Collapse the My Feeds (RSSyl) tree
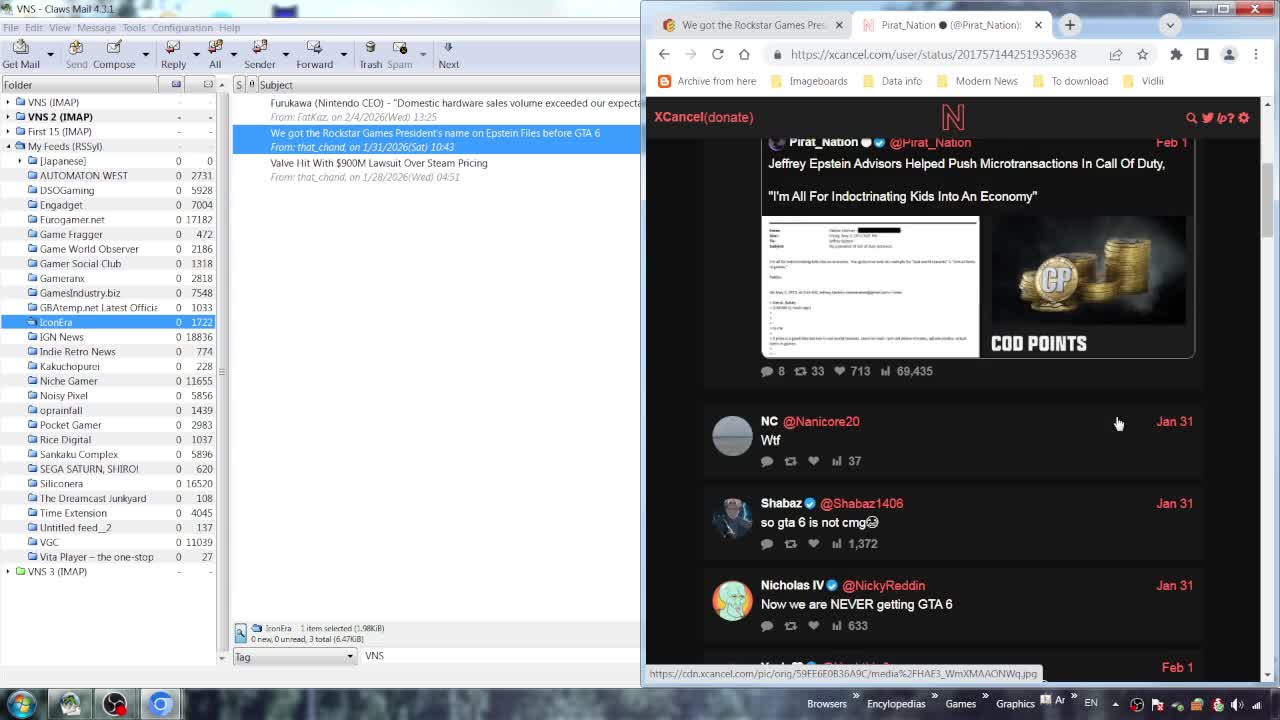Screen dimensions: 1280x720 [8, 146]
